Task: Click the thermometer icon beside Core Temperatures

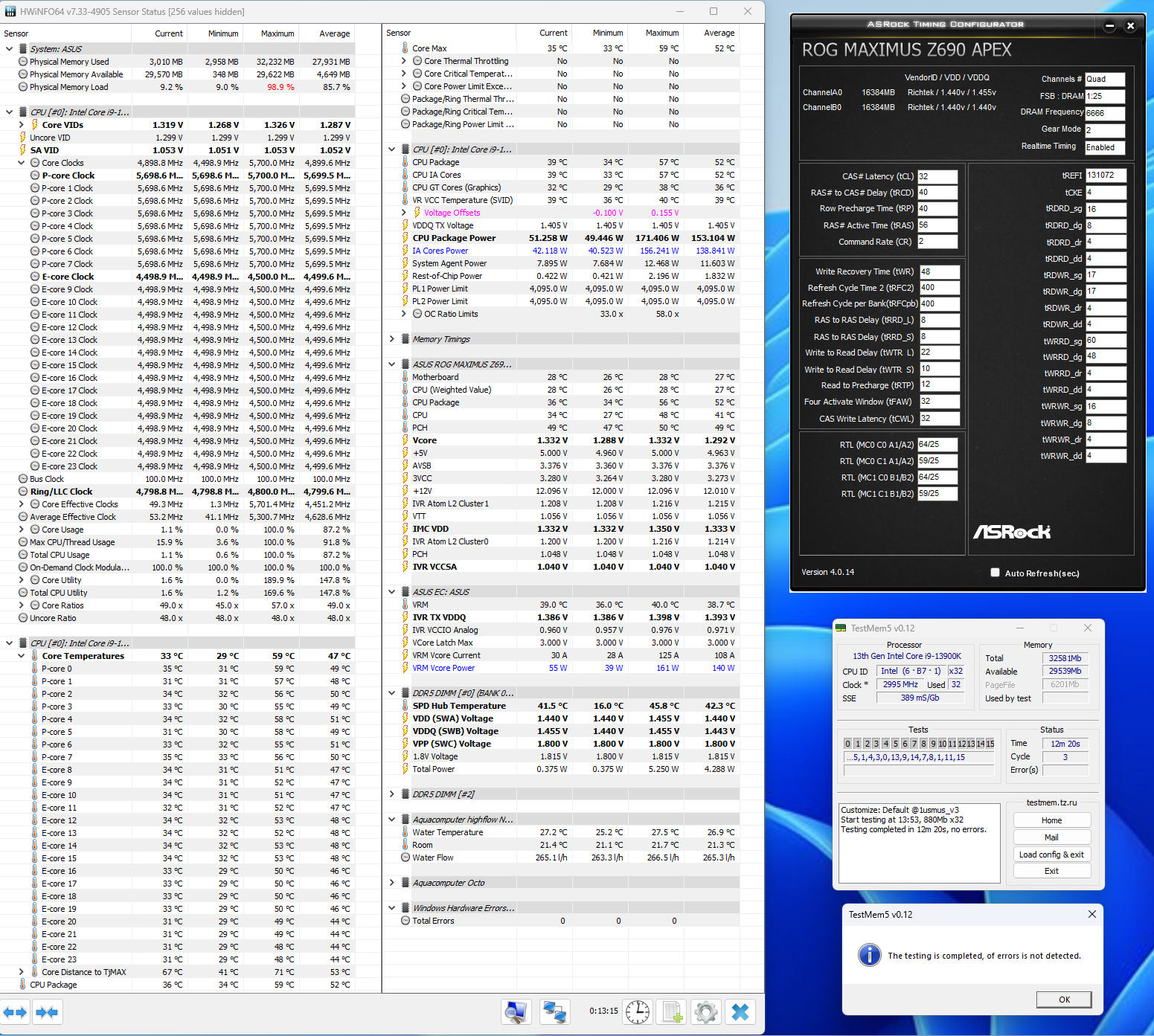Action: tap(34, 656)
